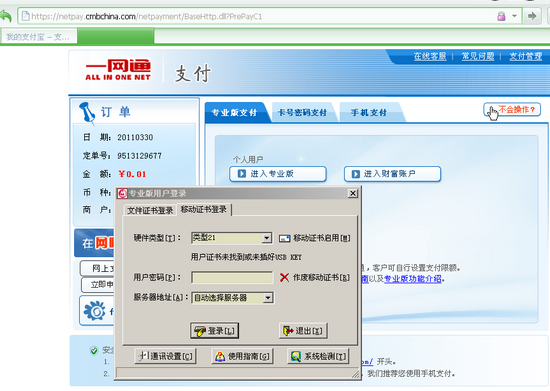Image resolution: width=550 pixels, height=391 pixels.
Task: Switch to the 手机支付 tab
Action: point(369,113)
